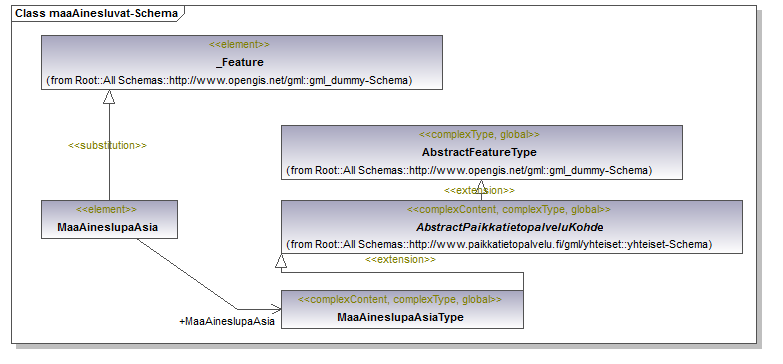Click the gml_dummy-Schema path under _Feature
783x364 pixels.
(x=229, y=80)
